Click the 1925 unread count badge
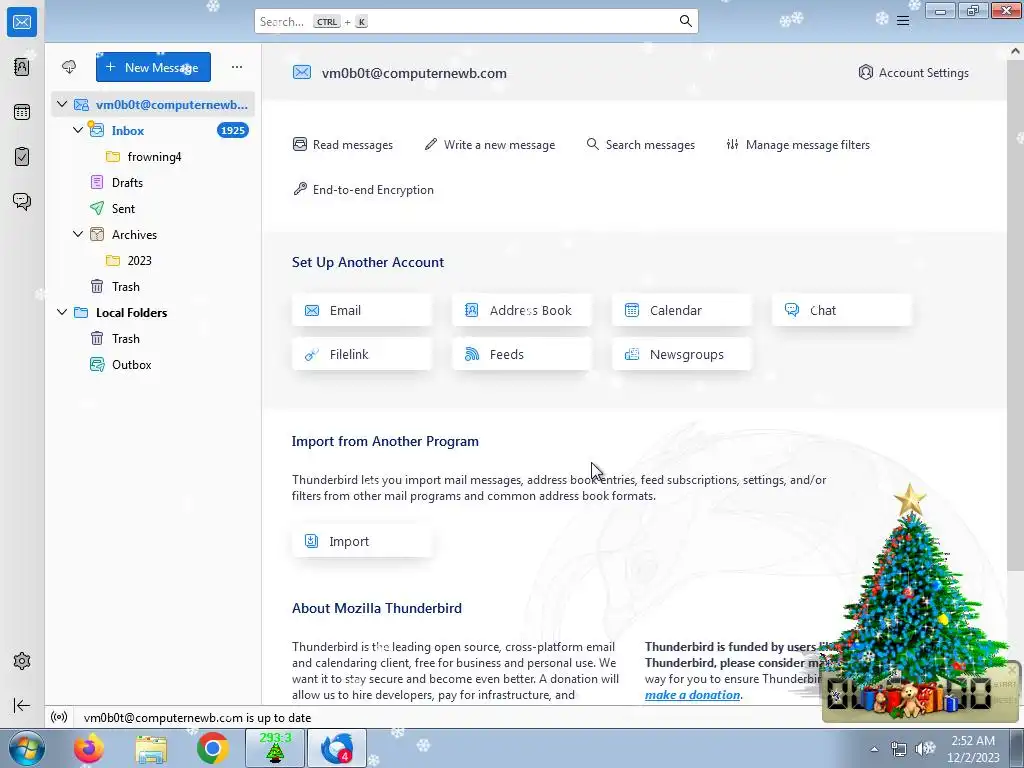The width and height of the screenshot is (1024, 768). tap(232, 131)
